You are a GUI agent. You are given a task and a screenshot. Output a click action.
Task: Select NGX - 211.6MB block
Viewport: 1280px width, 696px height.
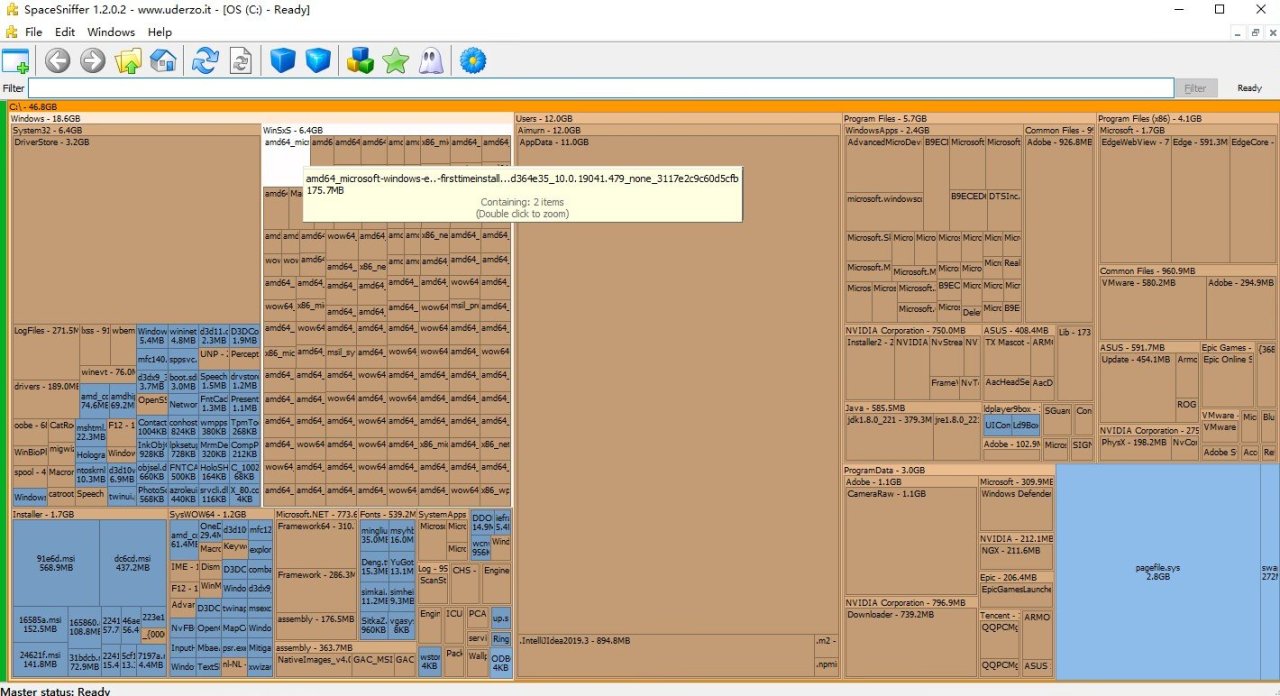pos(1015,557)
